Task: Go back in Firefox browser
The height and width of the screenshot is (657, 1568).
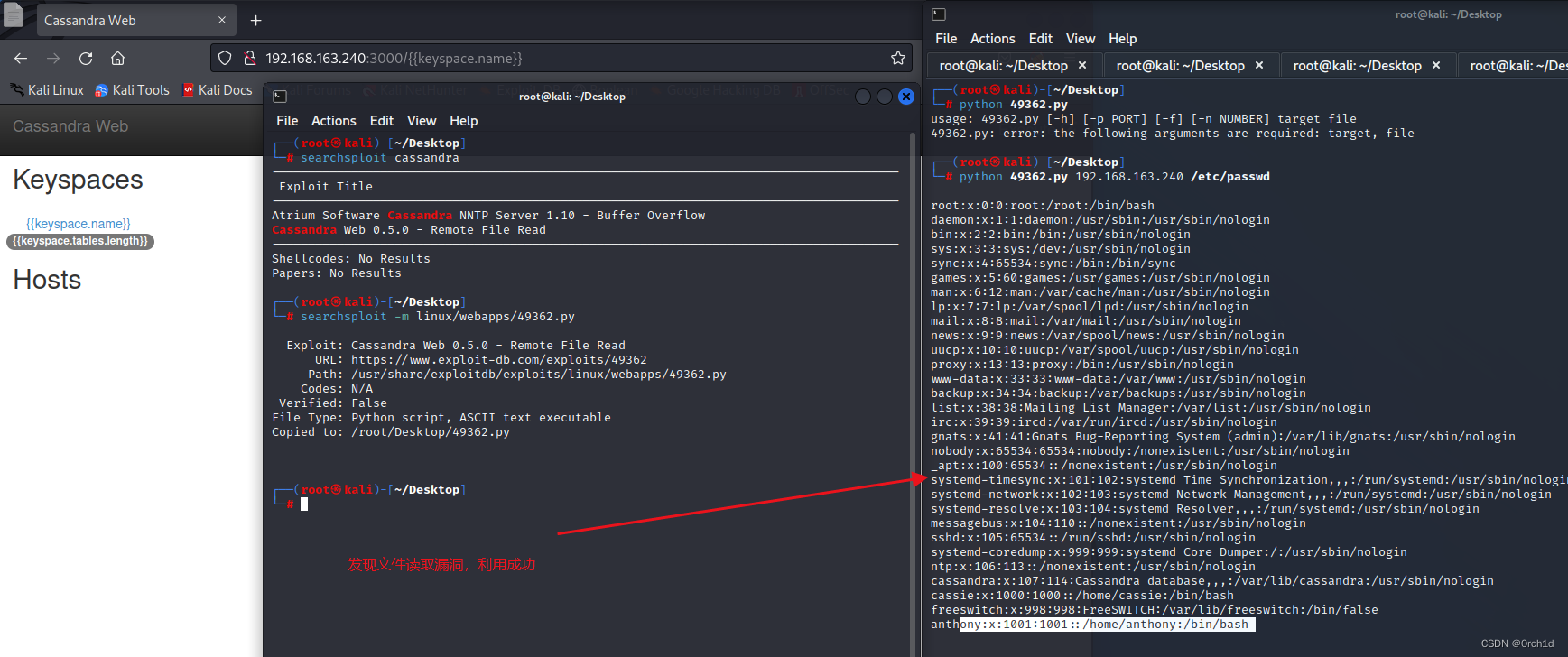Action: coord(21,59)
